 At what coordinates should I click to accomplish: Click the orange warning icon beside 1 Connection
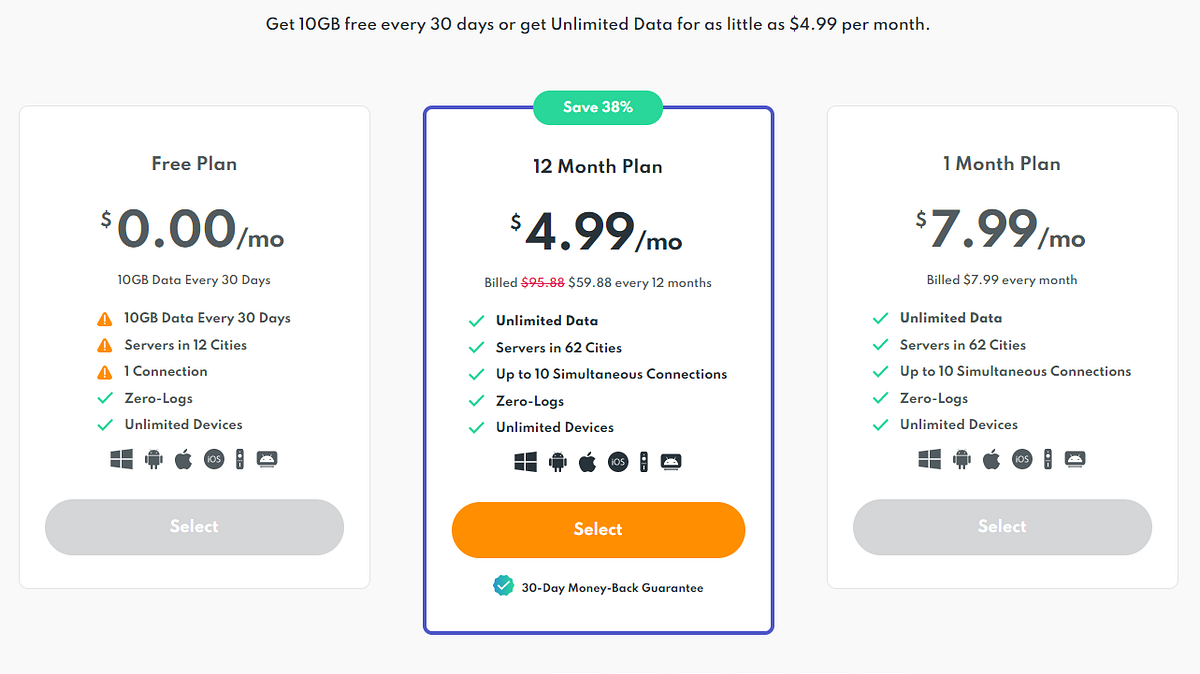pos(104,372)
